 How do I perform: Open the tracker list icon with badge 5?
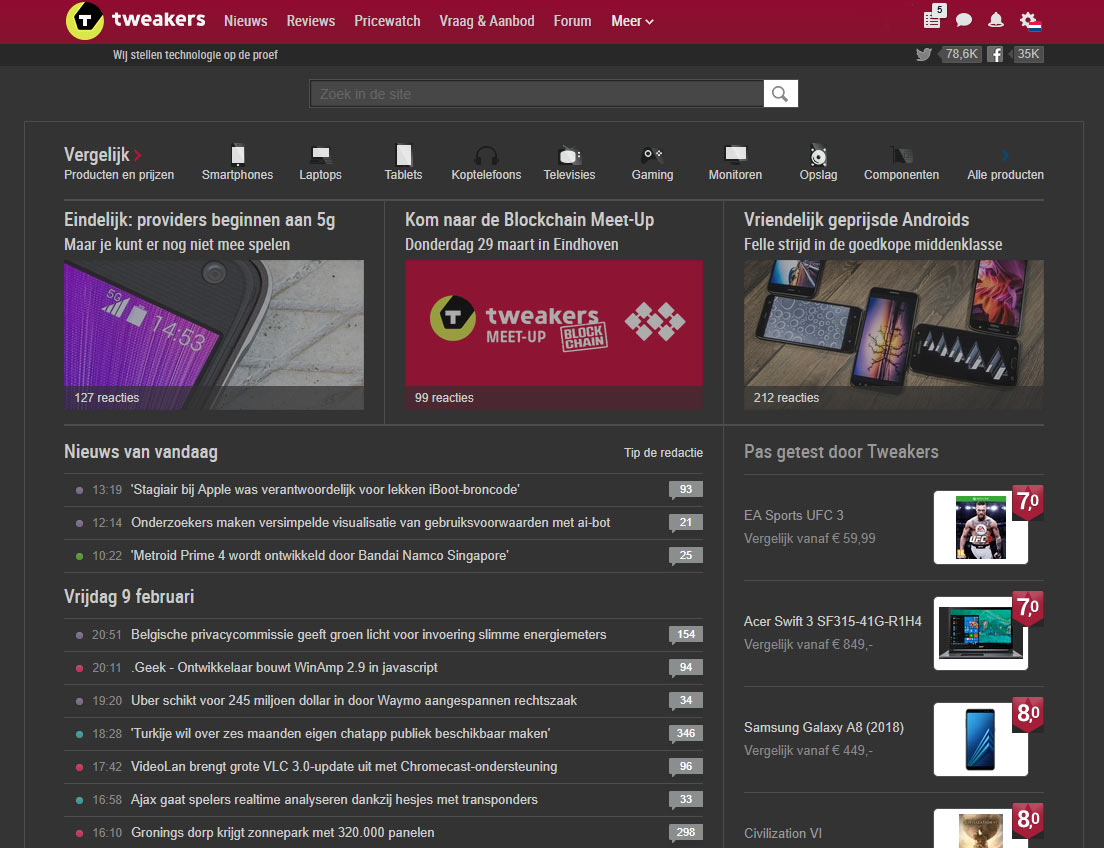click(x=932, y=20)
